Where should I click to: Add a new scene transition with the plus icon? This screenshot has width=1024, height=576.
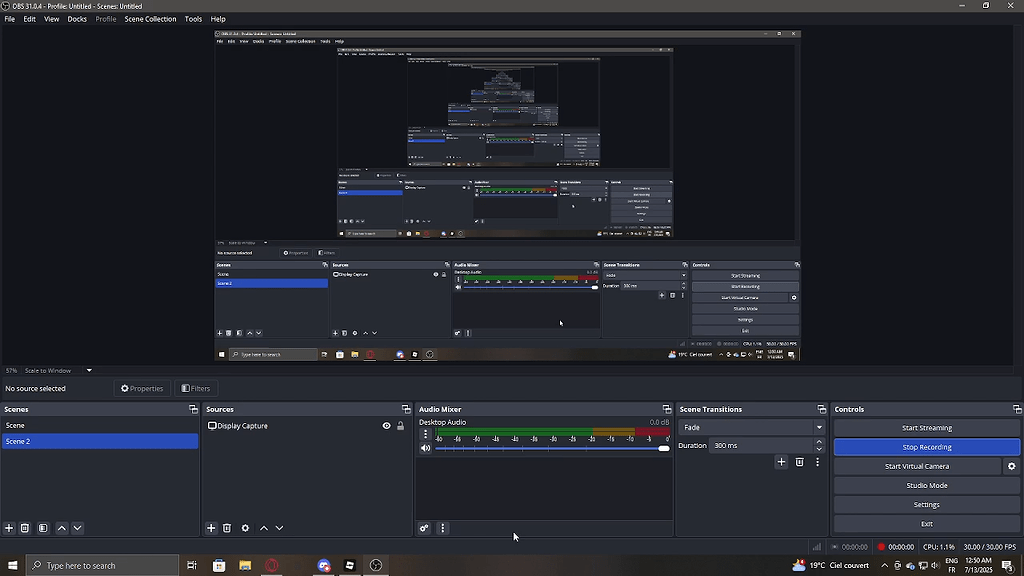781,462
